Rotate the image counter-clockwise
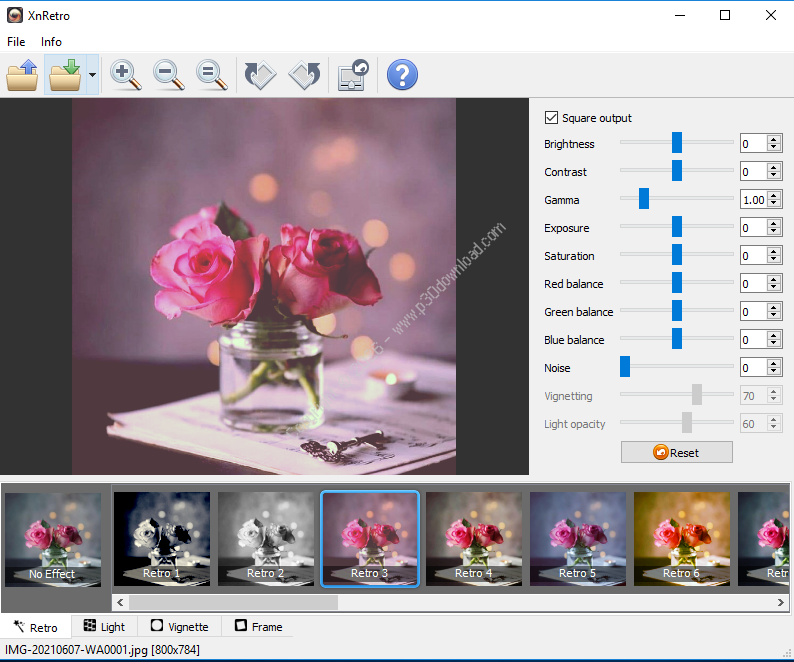Viewport: 794px width, 662px height. tap(304, 75)
